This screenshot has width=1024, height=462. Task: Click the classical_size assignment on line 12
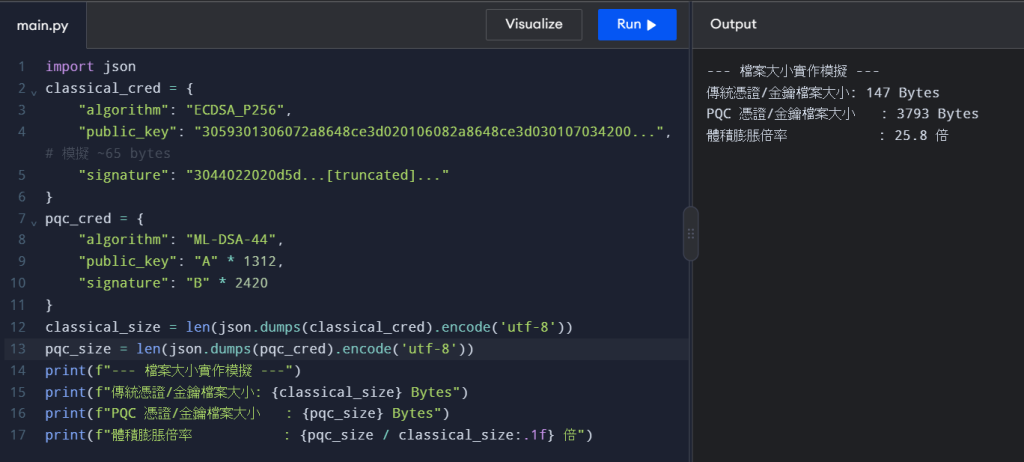coord(309,327)
